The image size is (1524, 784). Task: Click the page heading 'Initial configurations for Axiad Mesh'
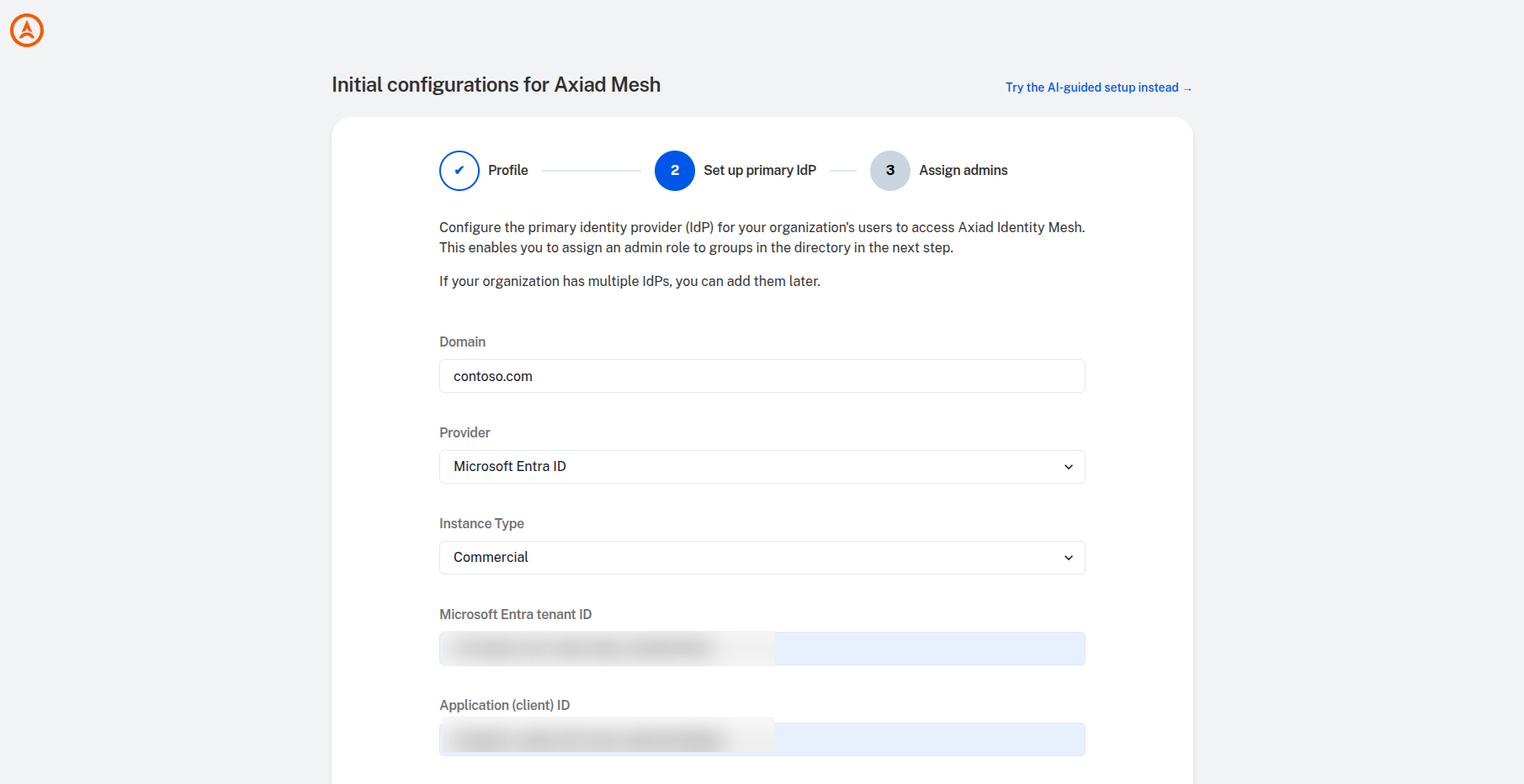[496, 85]
